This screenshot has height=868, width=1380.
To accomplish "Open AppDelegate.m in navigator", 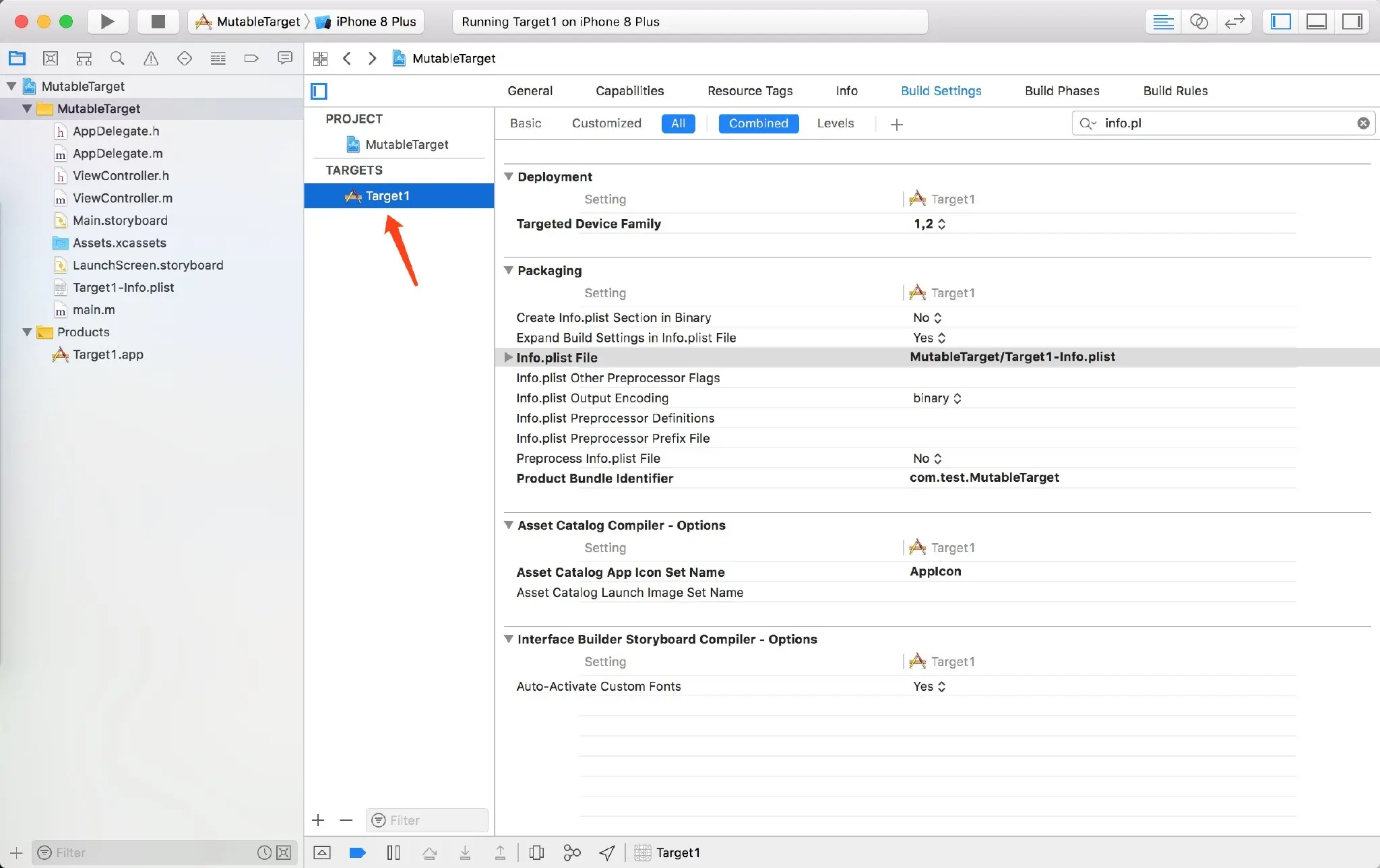I will click(x=117, y=154).
